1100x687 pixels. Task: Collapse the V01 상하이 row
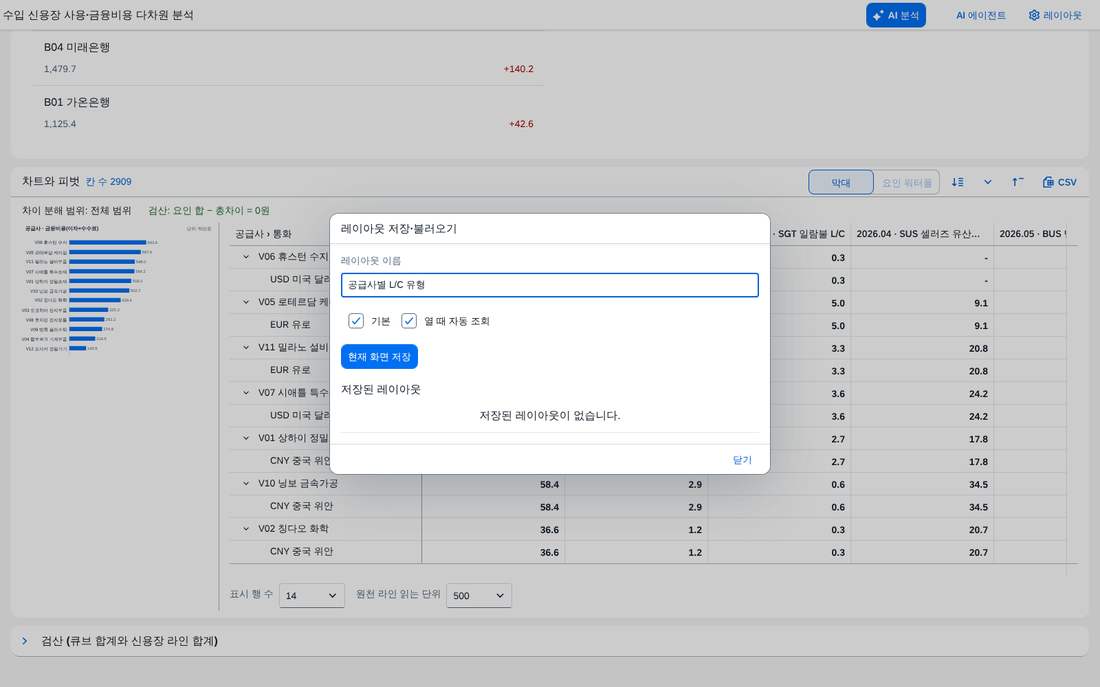(246, 438)
